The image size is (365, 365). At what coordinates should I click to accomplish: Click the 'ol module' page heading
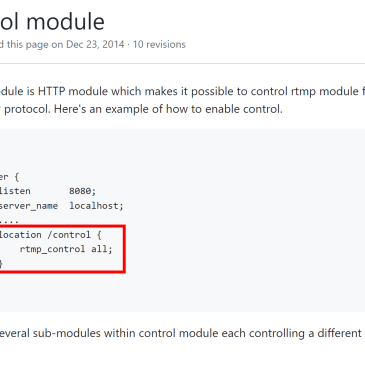click(x=52, y=22)
